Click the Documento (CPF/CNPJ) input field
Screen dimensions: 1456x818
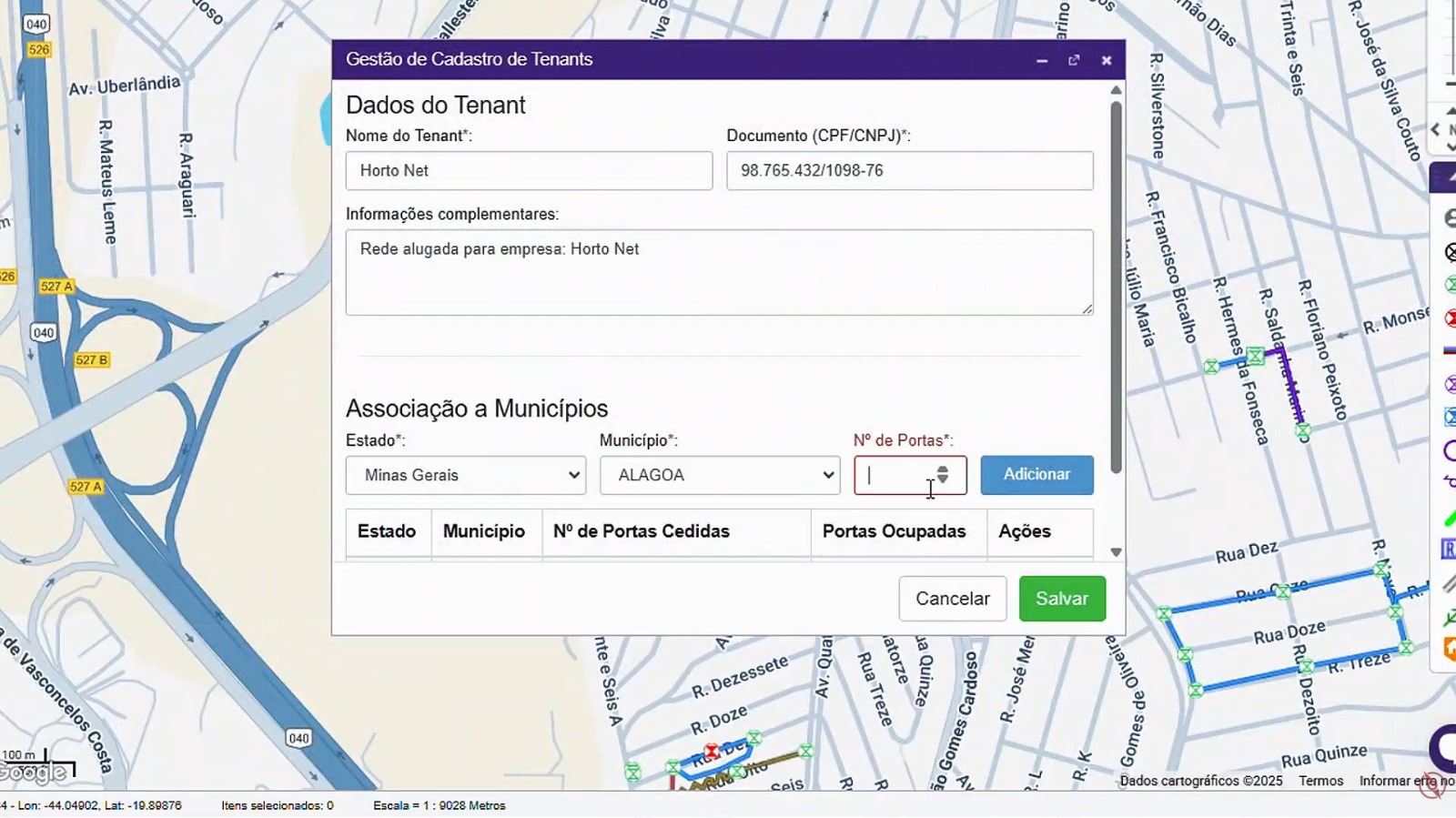click(x=910, y=171)
